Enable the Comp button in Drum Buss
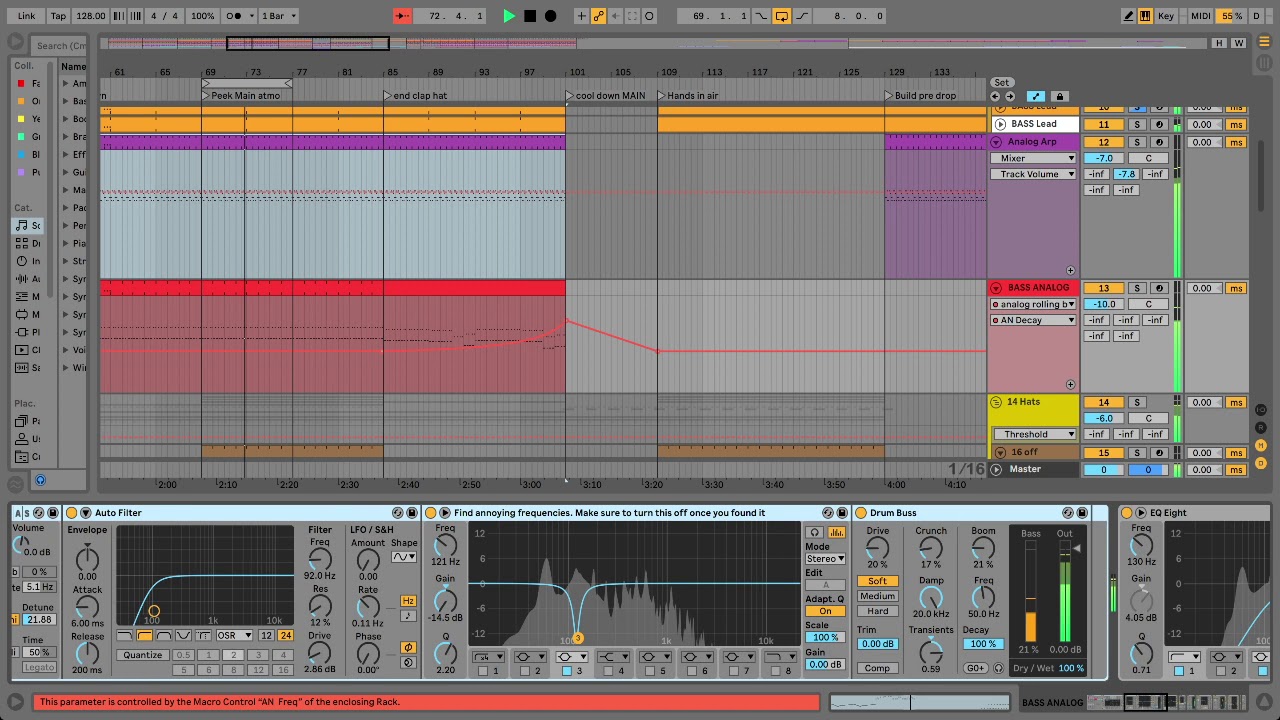This screenshot has height=720, width=1280. pos(877,668)
